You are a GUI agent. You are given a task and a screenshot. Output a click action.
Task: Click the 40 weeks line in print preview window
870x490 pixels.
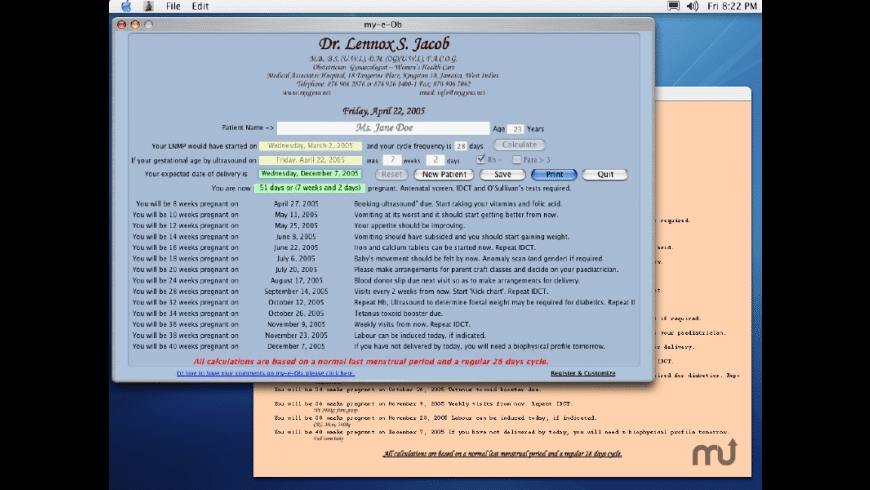[x=501, y=432]
